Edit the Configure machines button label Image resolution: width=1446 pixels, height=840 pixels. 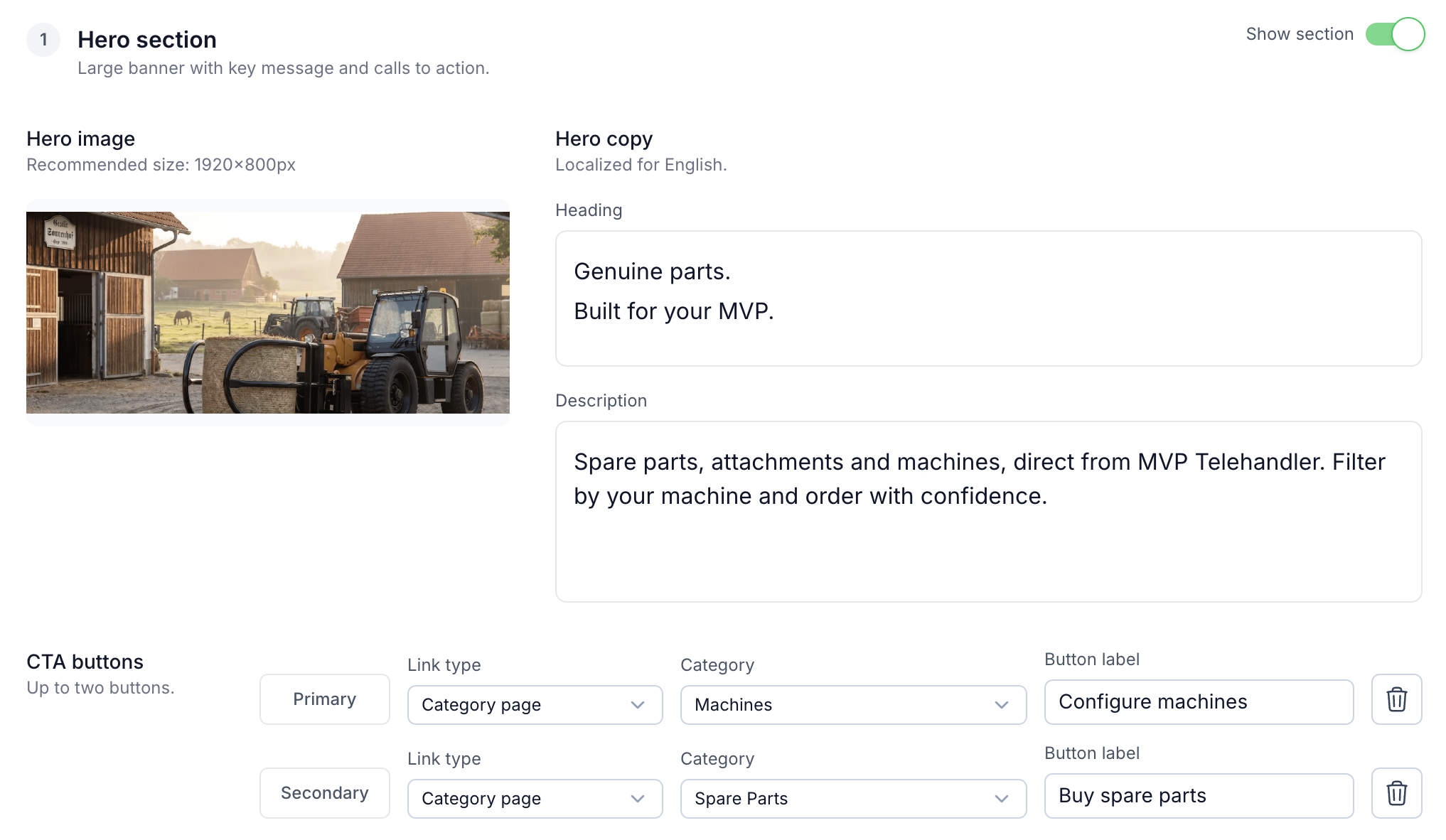(1199, 702)
